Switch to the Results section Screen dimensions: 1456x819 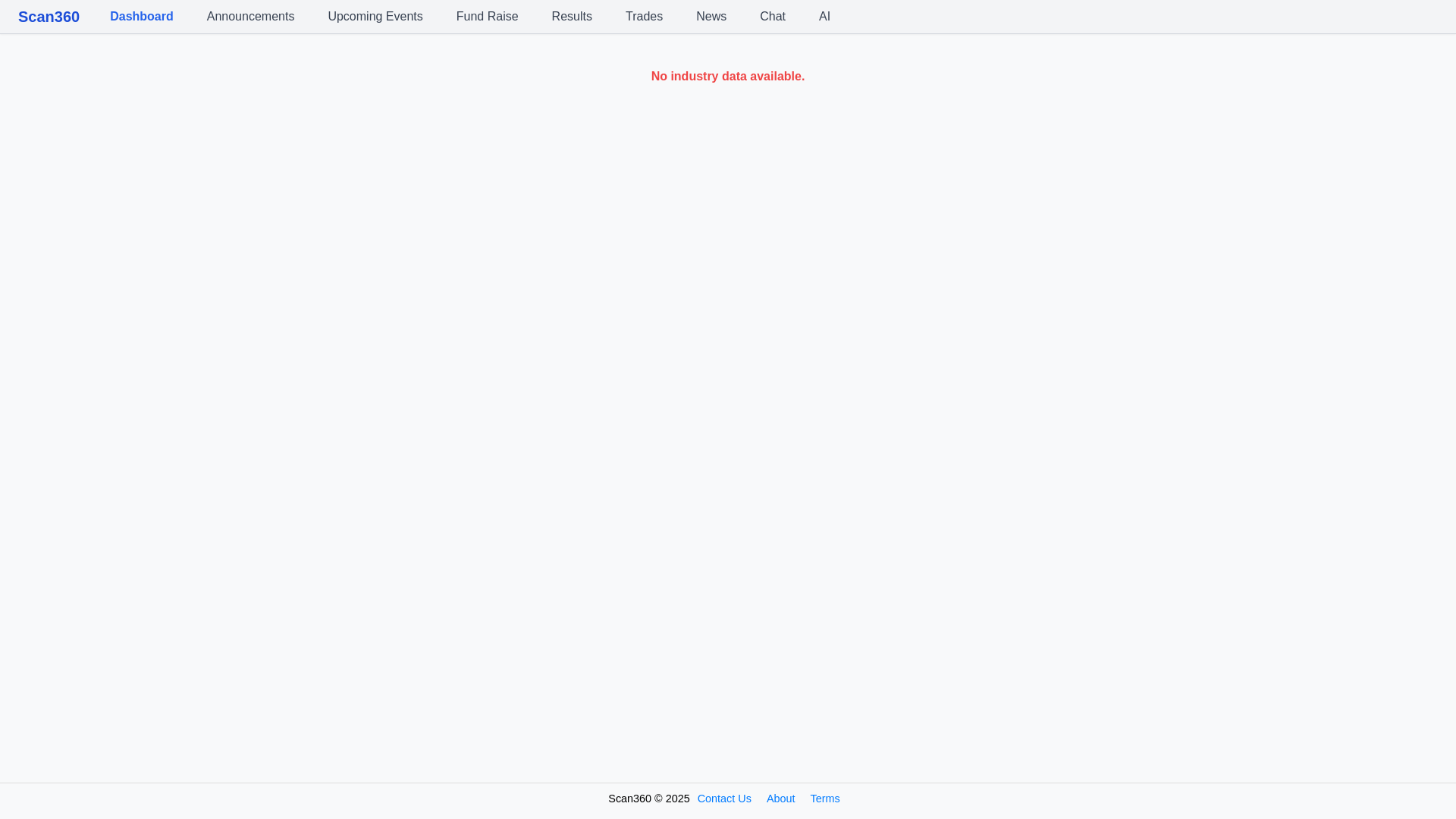(572, 17)
